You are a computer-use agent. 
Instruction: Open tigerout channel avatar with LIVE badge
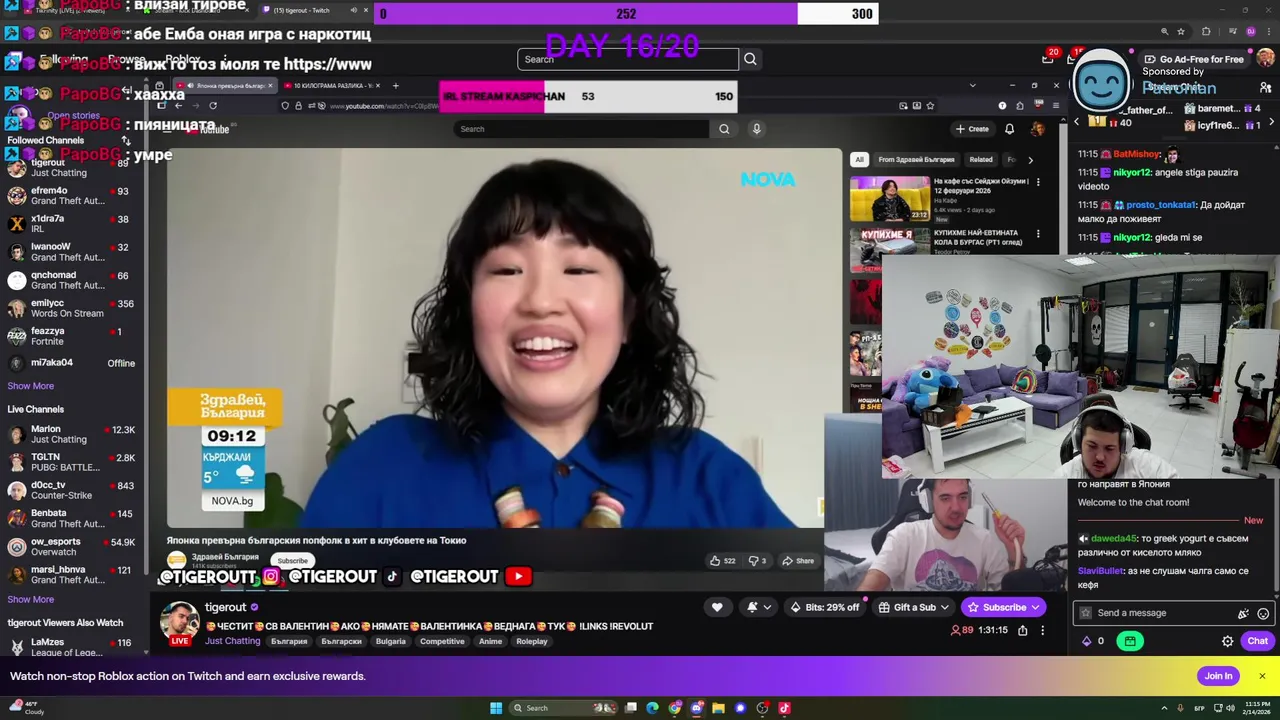coord(180,622)
